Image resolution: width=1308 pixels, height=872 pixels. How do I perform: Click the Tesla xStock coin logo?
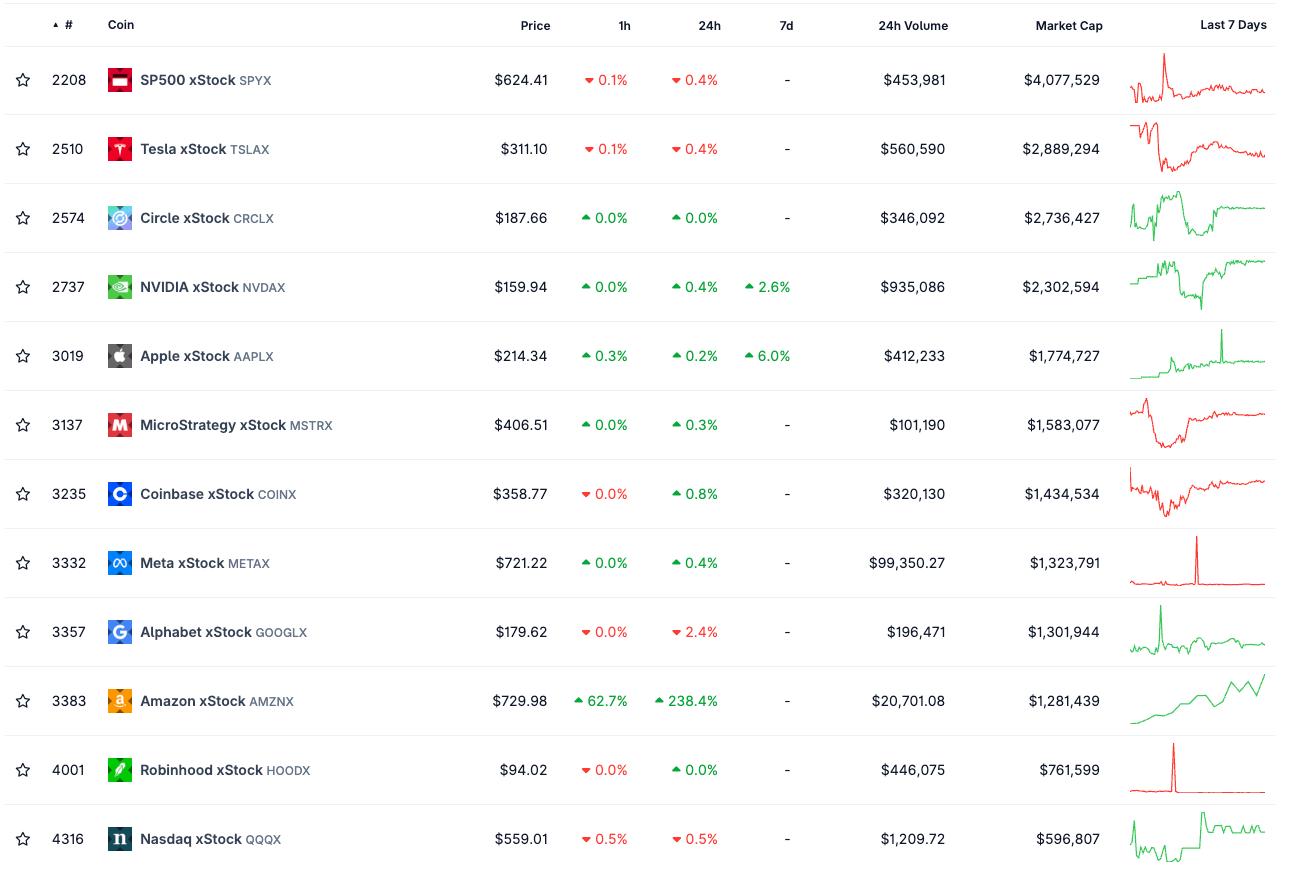coord(120,149)
